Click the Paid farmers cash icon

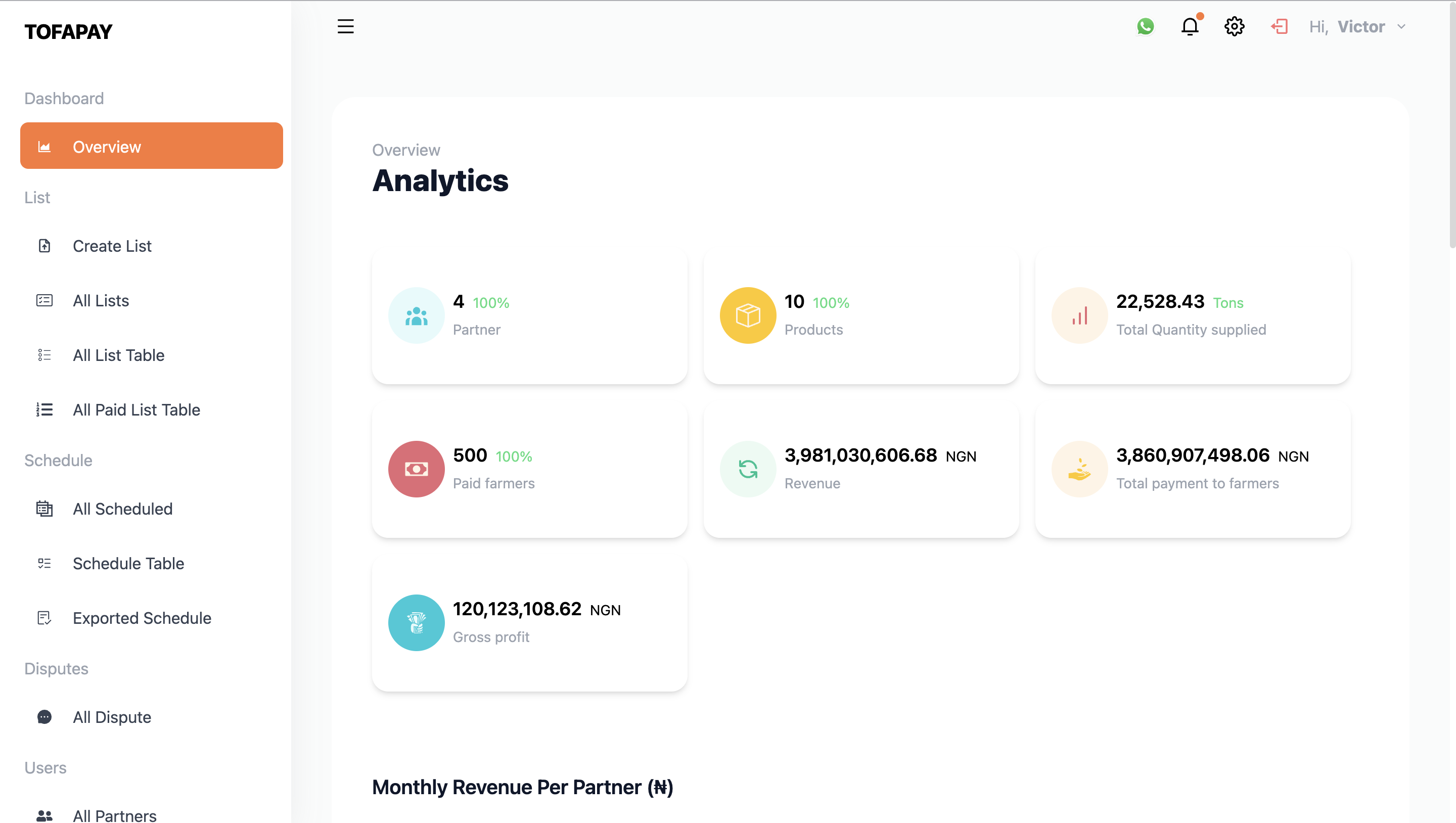coord(417,469)
